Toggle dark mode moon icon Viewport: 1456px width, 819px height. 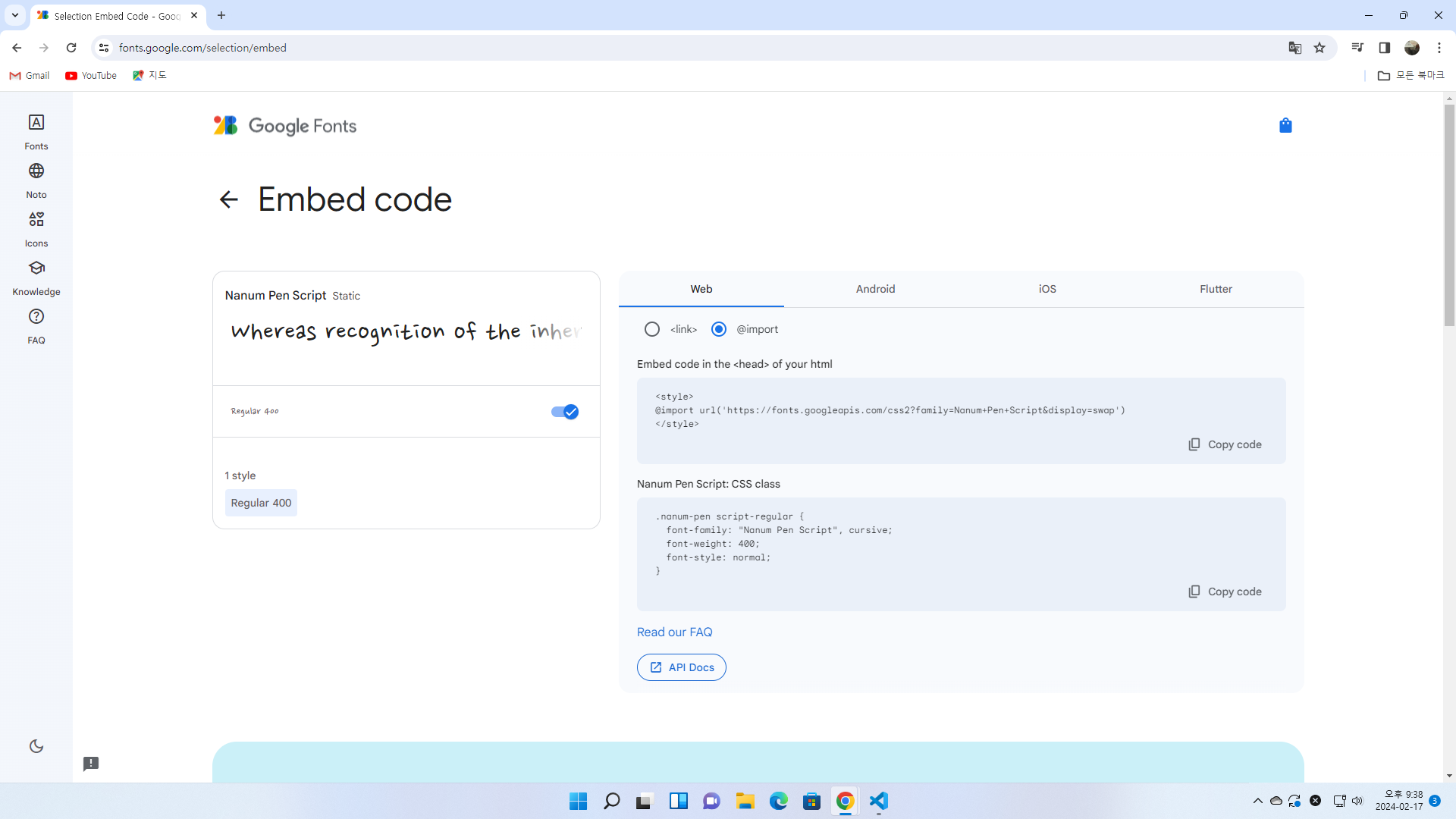36,746
